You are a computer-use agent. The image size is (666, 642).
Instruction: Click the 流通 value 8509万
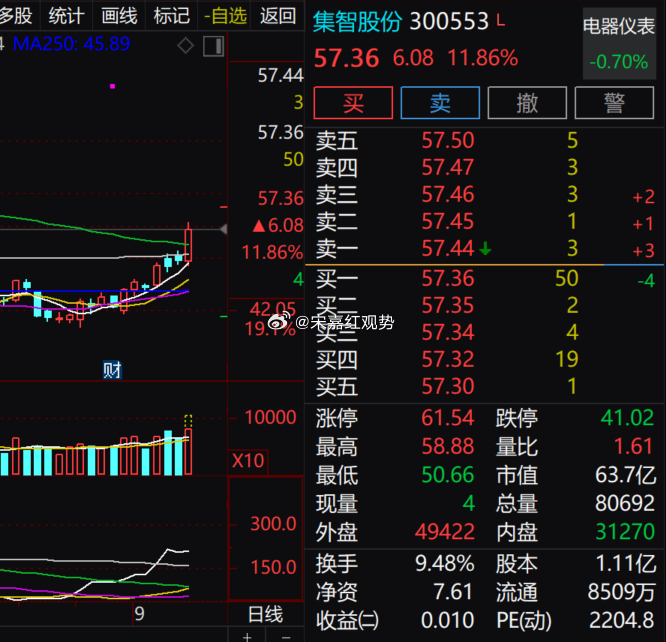click(622, 592)
